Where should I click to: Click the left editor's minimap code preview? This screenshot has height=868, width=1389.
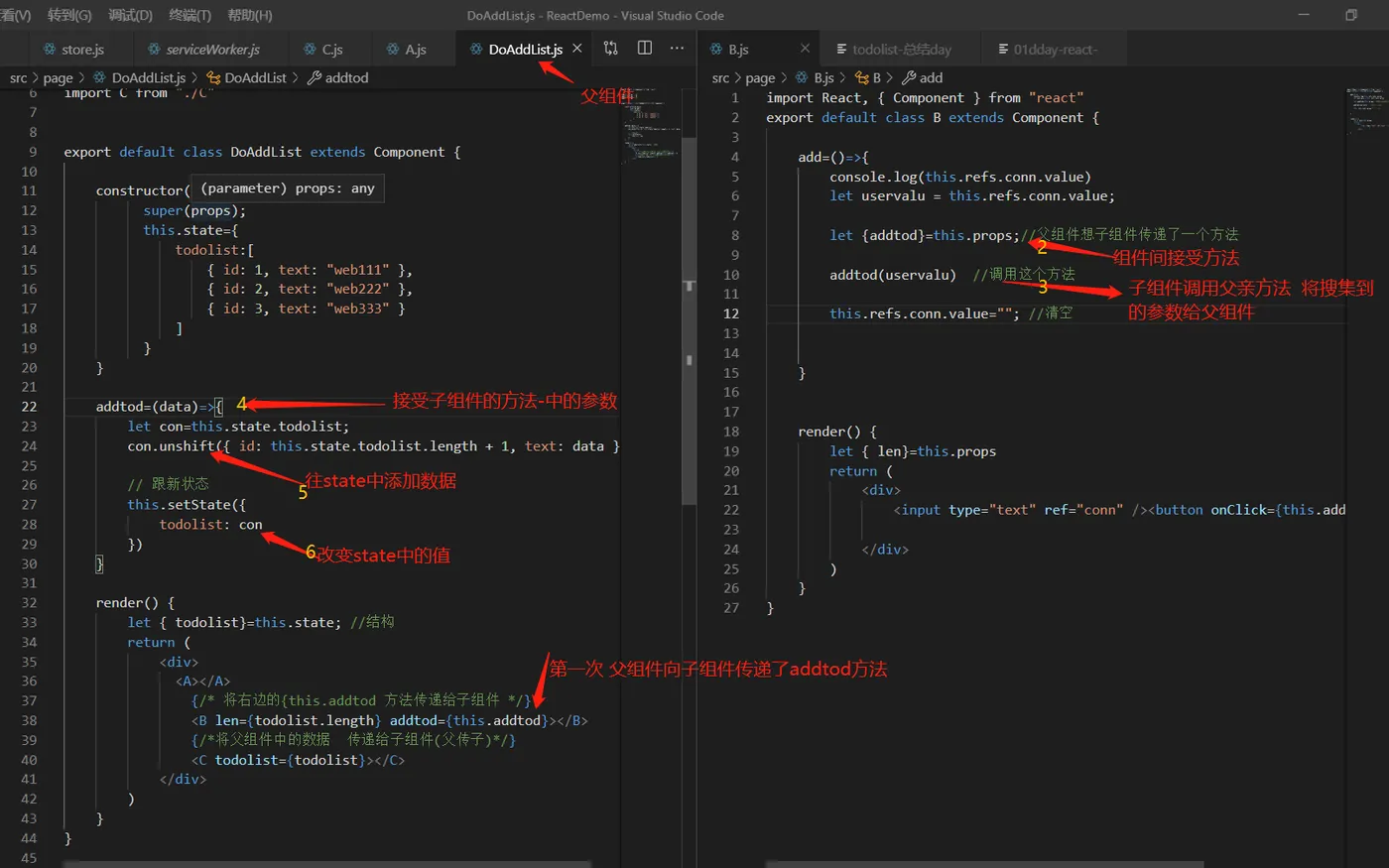click(650, 129)
